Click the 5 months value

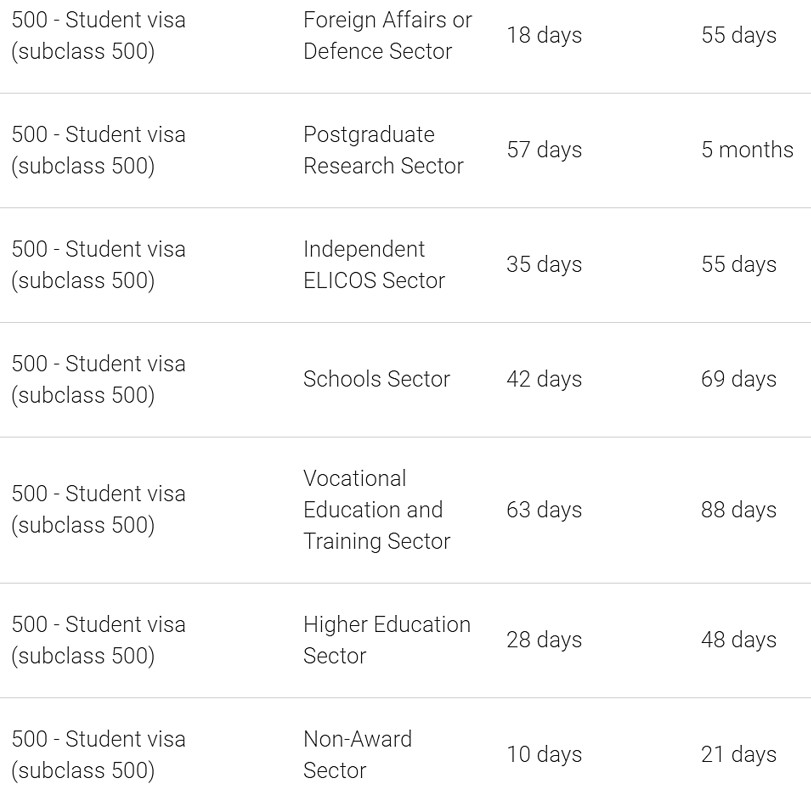(x=747, y=150)
